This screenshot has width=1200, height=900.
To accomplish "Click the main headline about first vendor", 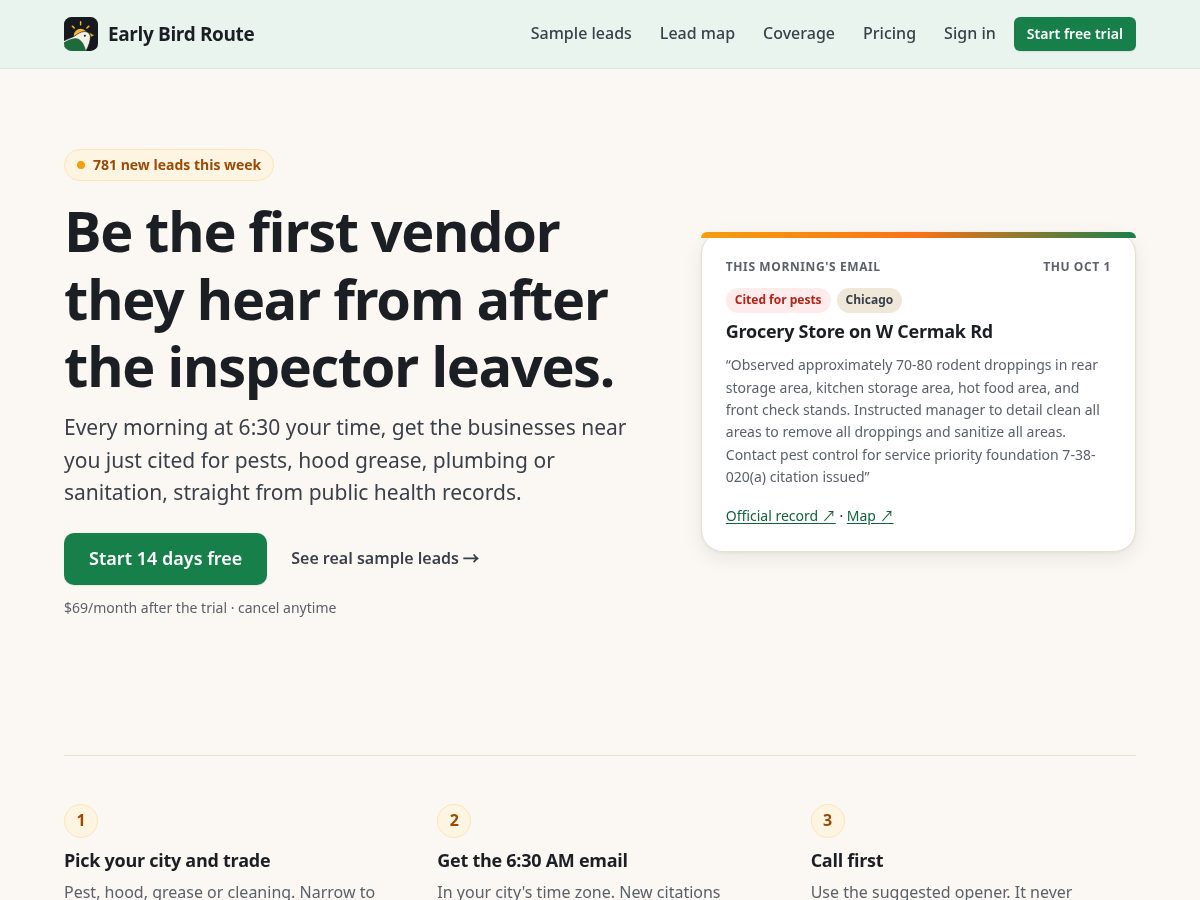I will [340, 300].
